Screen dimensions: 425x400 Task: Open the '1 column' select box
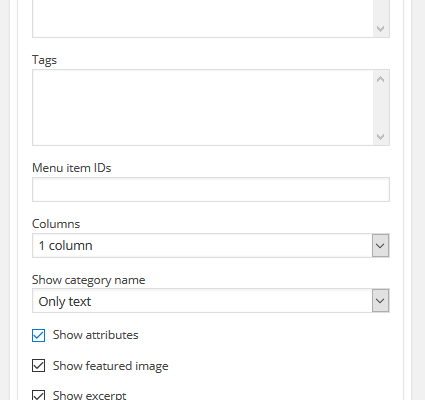click(x=211, y=246)
